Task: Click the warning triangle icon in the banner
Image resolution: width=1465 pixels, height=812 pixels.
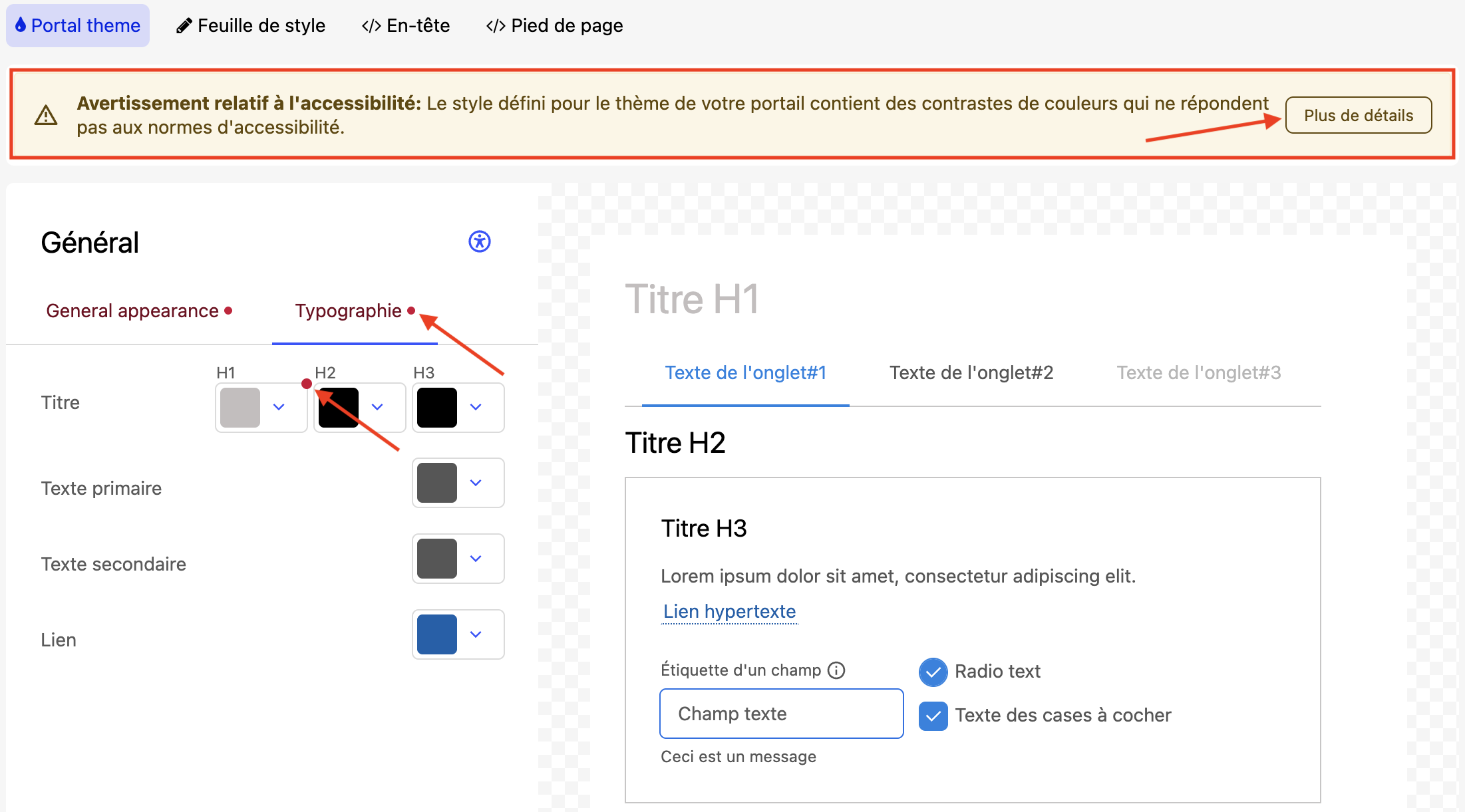Action: (x=46, y=116)
